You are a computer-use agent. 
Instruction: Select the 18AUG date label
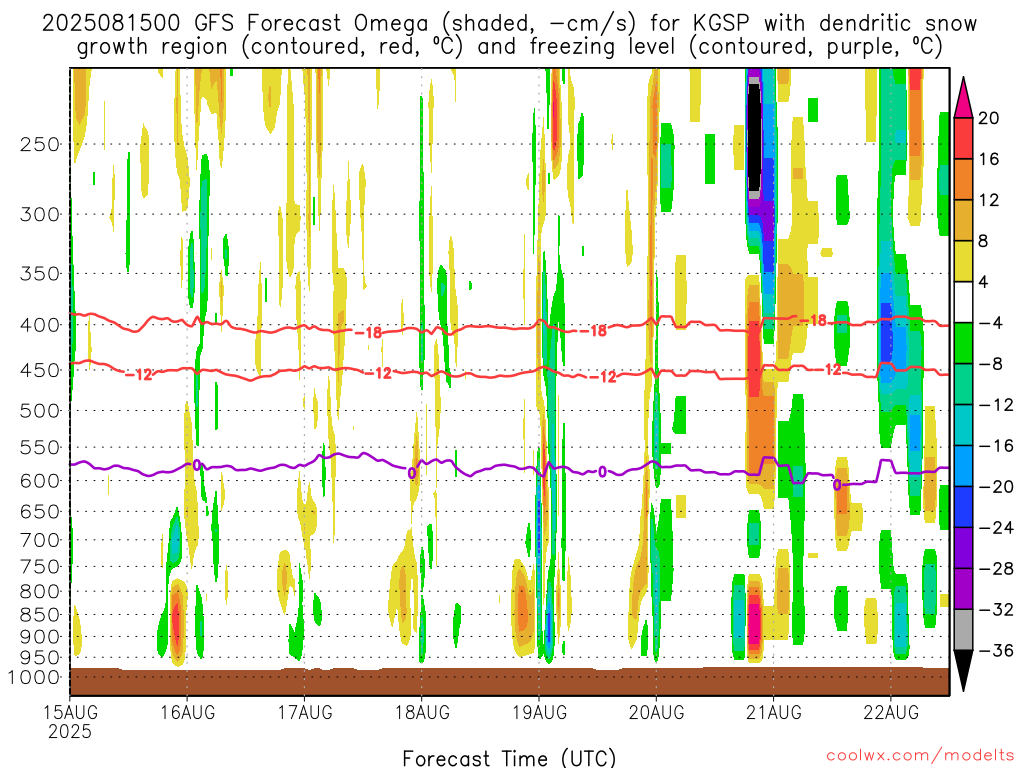(422, 712)
